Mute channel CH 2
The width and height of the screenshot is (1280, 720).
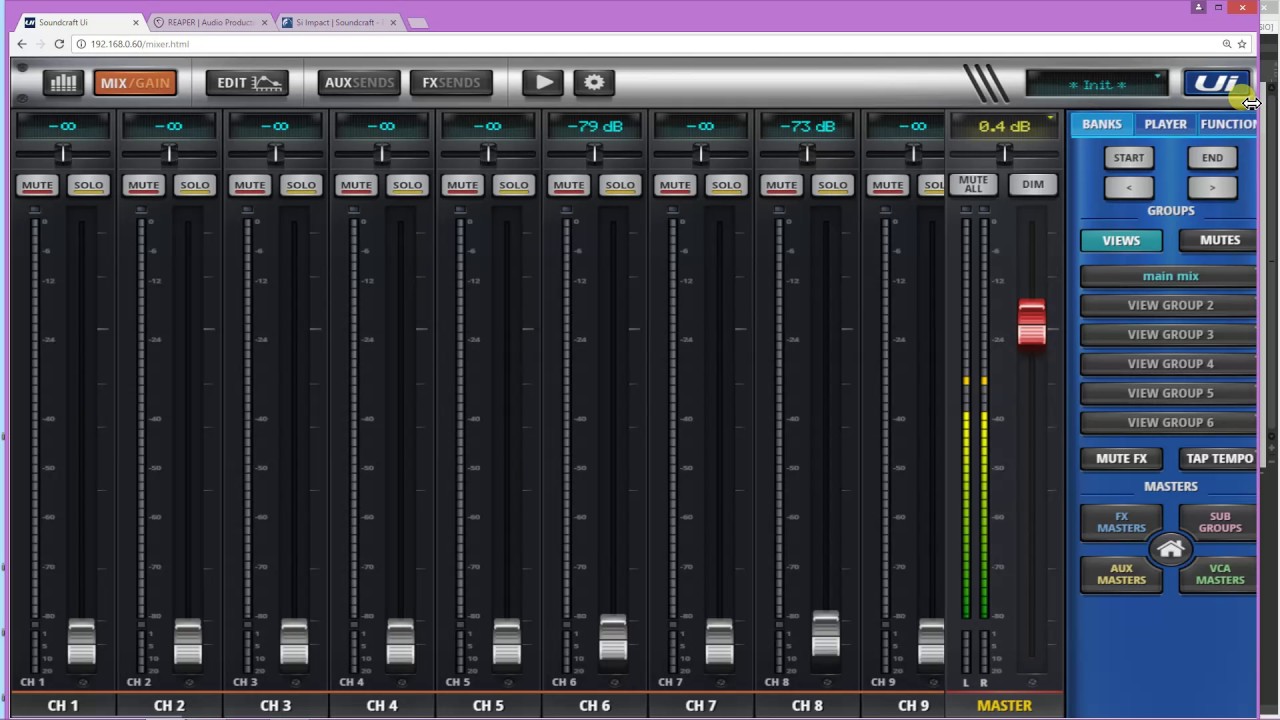[x=143, y=185]
